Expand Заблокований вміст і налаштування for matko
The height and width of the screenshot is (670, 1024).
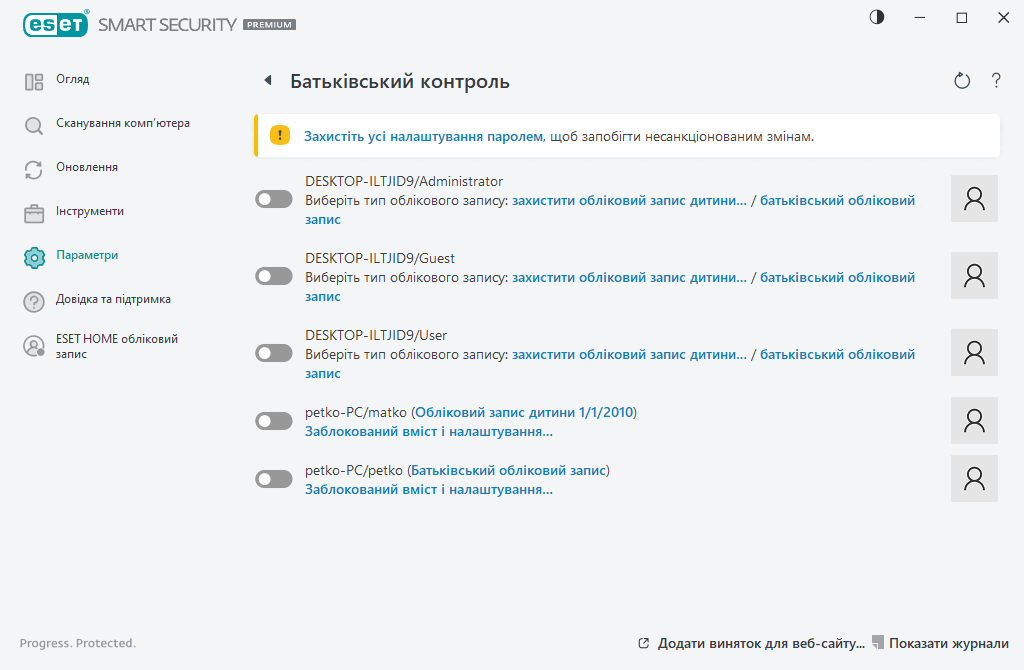click(428, 432)
